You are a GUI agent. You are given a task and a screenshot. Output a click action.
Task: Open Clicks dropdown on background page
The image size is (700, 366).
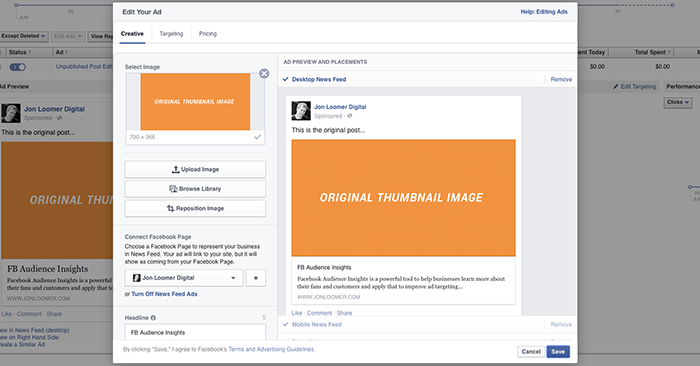click(678, 102)
